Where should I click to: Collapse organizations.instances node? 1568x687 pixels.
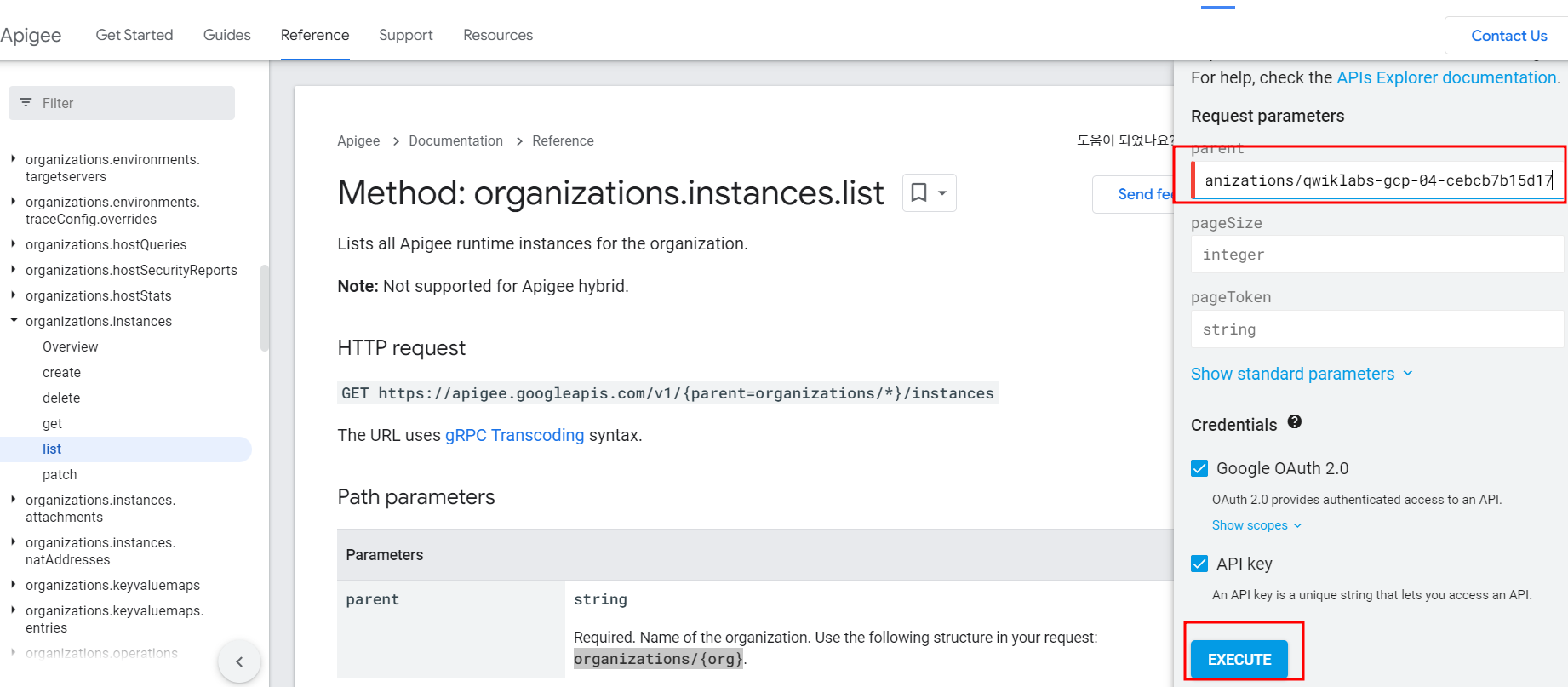13,320
